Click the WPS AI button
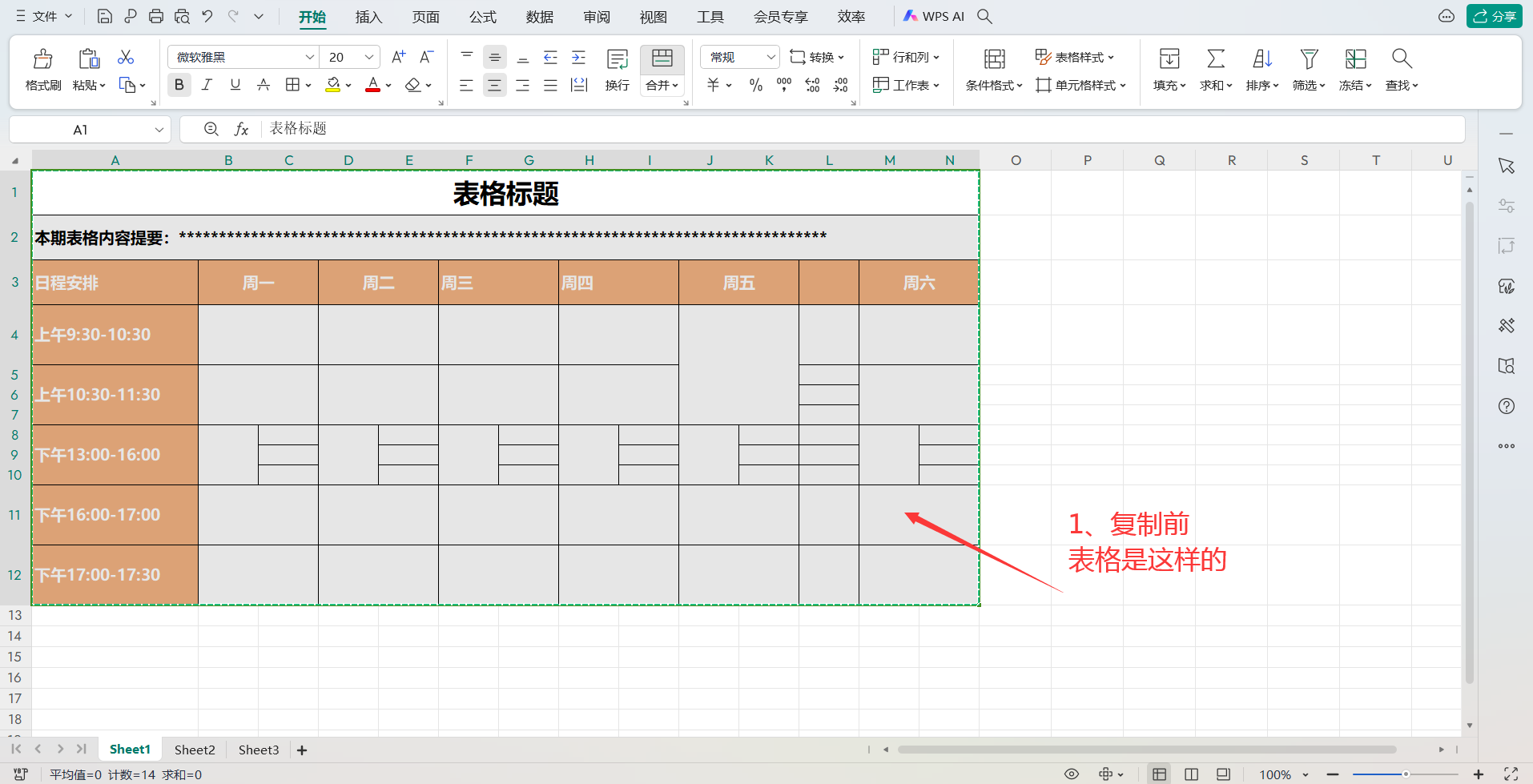 [934, 16]
